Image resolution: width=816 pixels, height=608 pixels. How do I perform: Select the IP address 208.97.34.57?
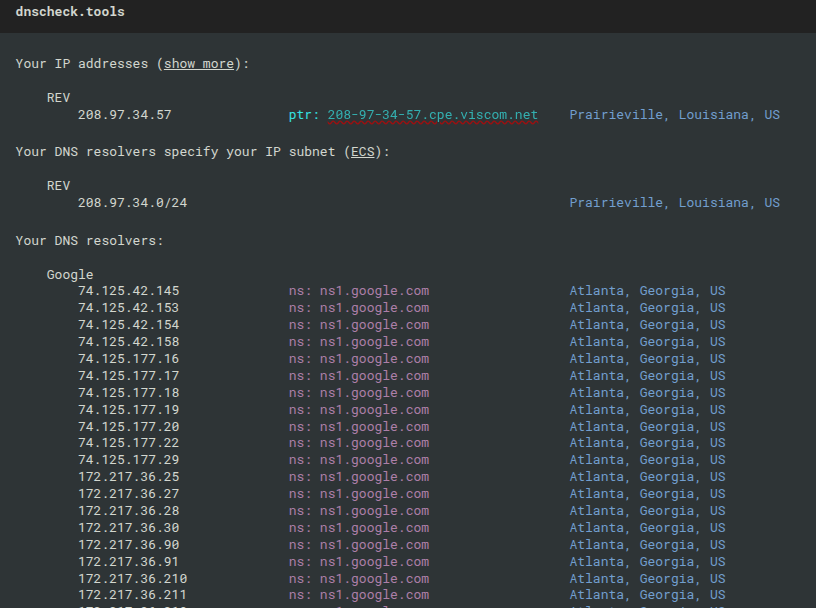click(125, 115)
